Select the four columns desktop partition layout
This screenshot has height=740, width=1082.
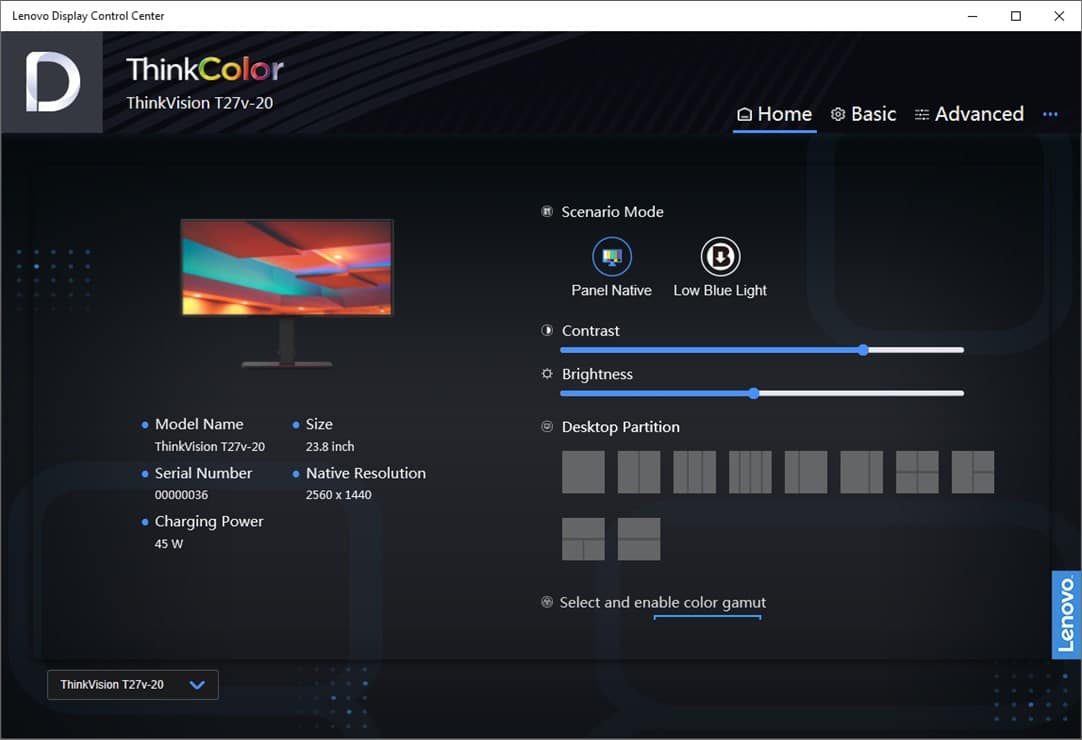tap(750, 472)
